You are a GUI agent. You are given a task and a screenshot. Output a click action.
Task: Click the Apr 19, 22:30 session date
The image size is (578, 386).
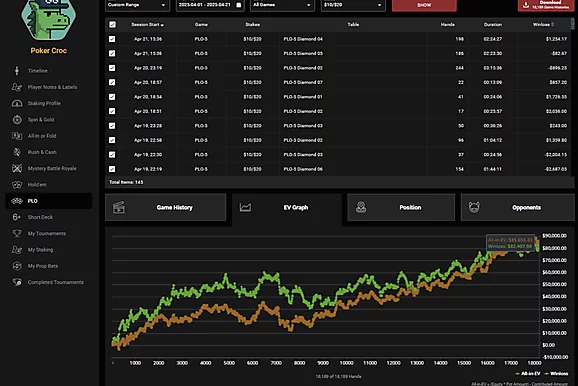(148, 154)
